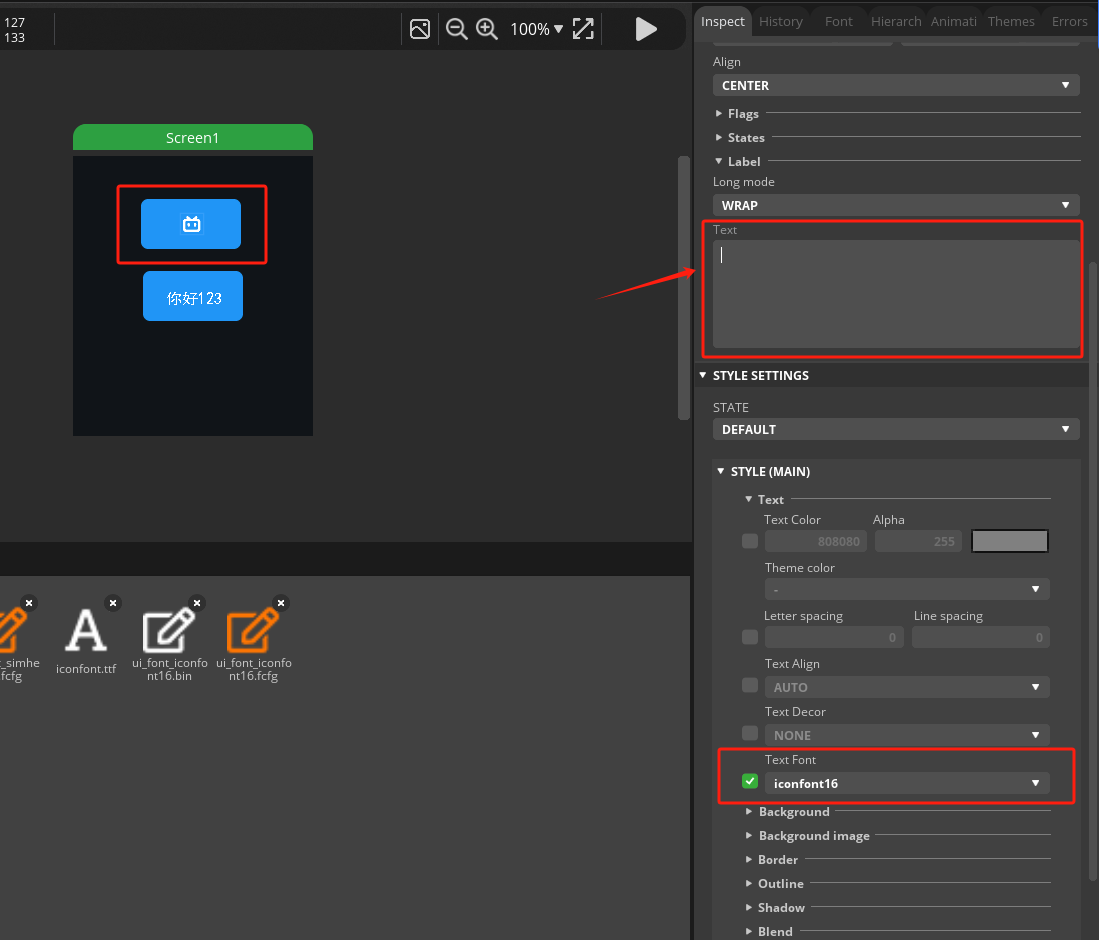Select the iconfont.ttf font asset
The image size is (1099, 940).
tap(86, 630)
